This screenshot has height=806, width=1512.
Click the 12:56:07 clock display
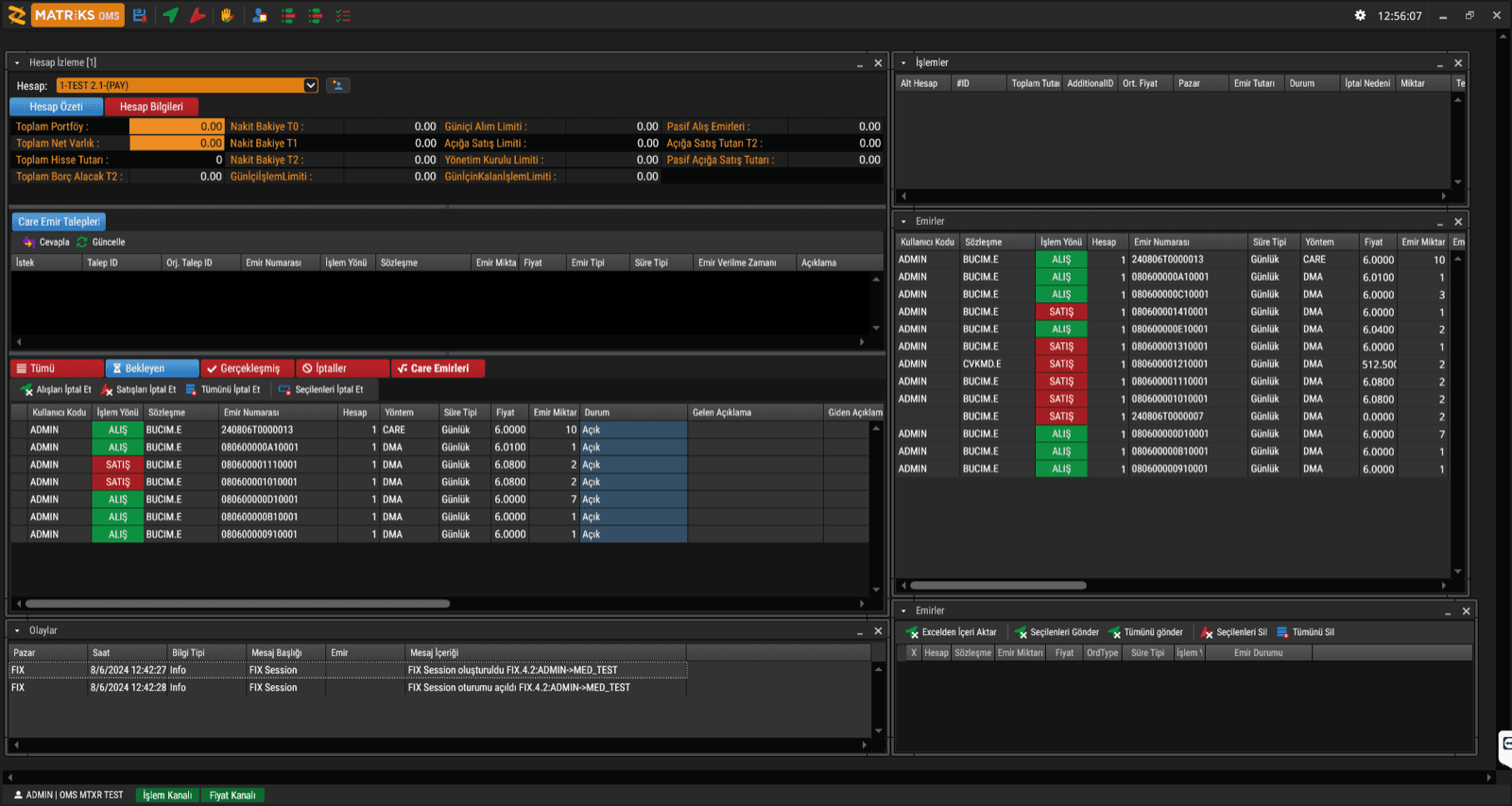tap(1400, 16)
